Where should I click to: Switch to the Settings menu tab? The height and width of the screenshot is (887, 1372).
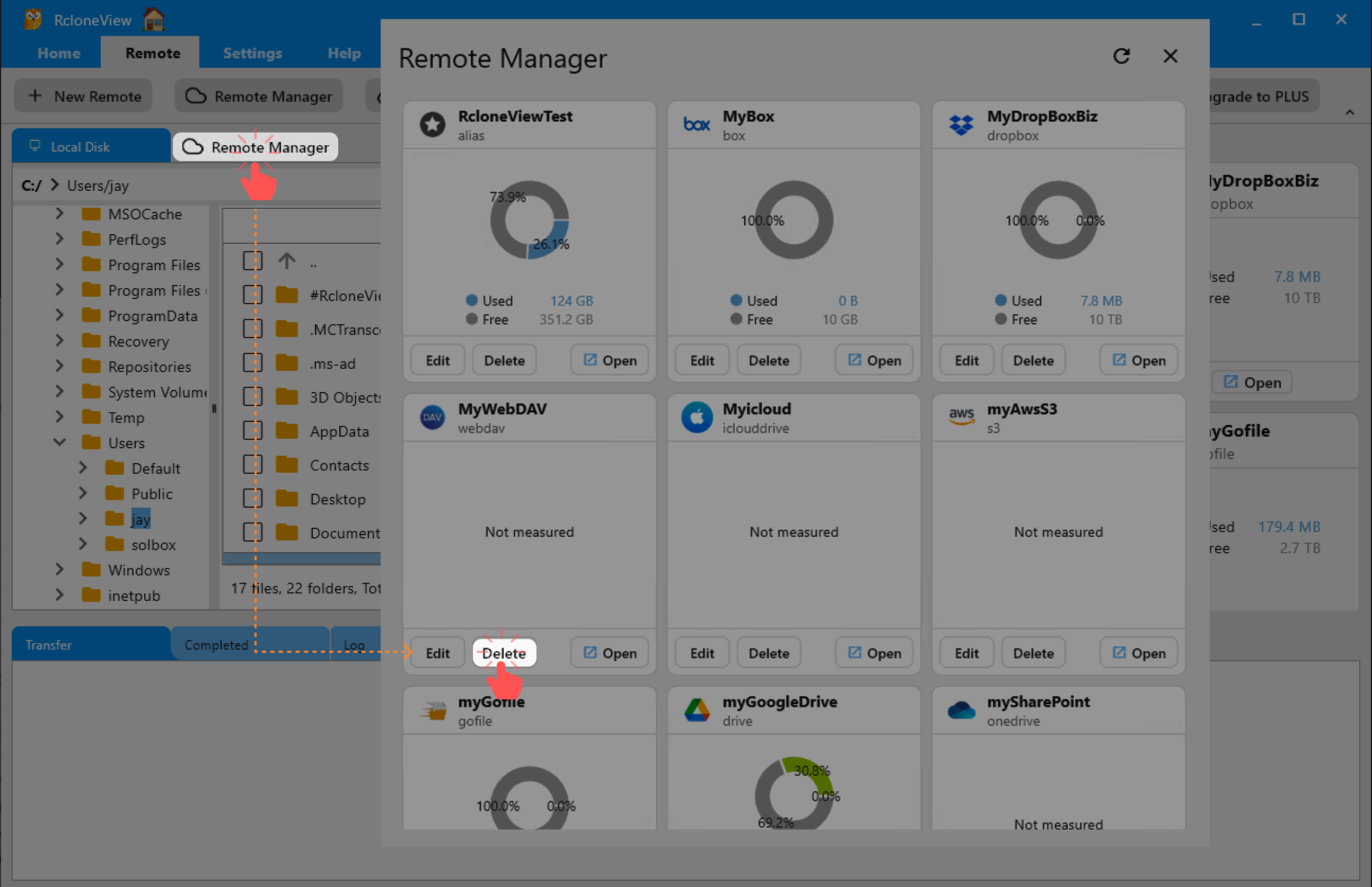click(252, 53)
